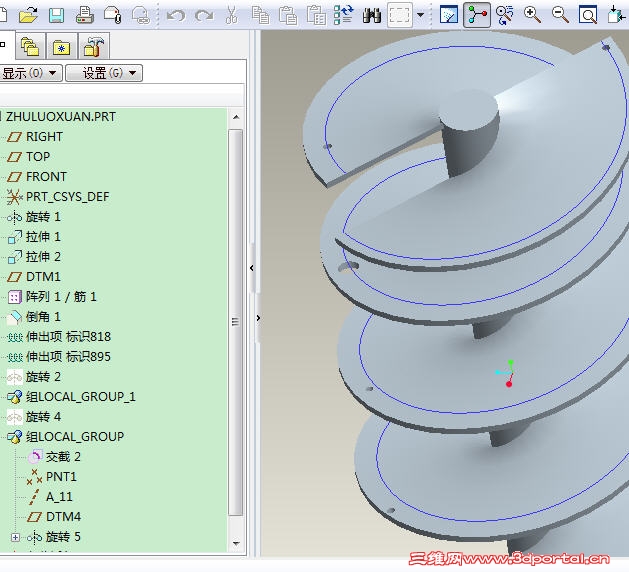Select ZHULUOXUAN.PRT root node
629x572 pixels.
[61, 117]
